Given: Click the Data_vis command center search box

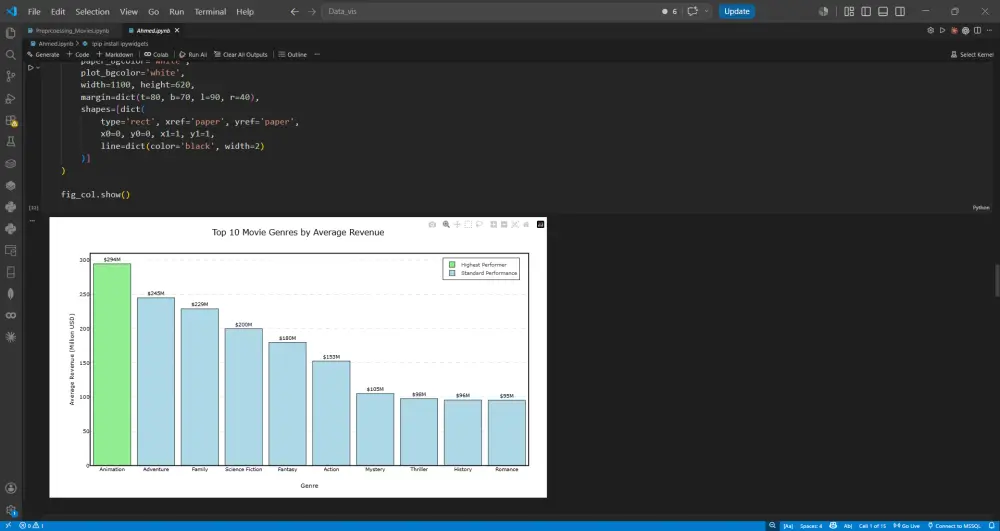Looking at the screenshot, I should pyautogui.click(x=488, y=11).
